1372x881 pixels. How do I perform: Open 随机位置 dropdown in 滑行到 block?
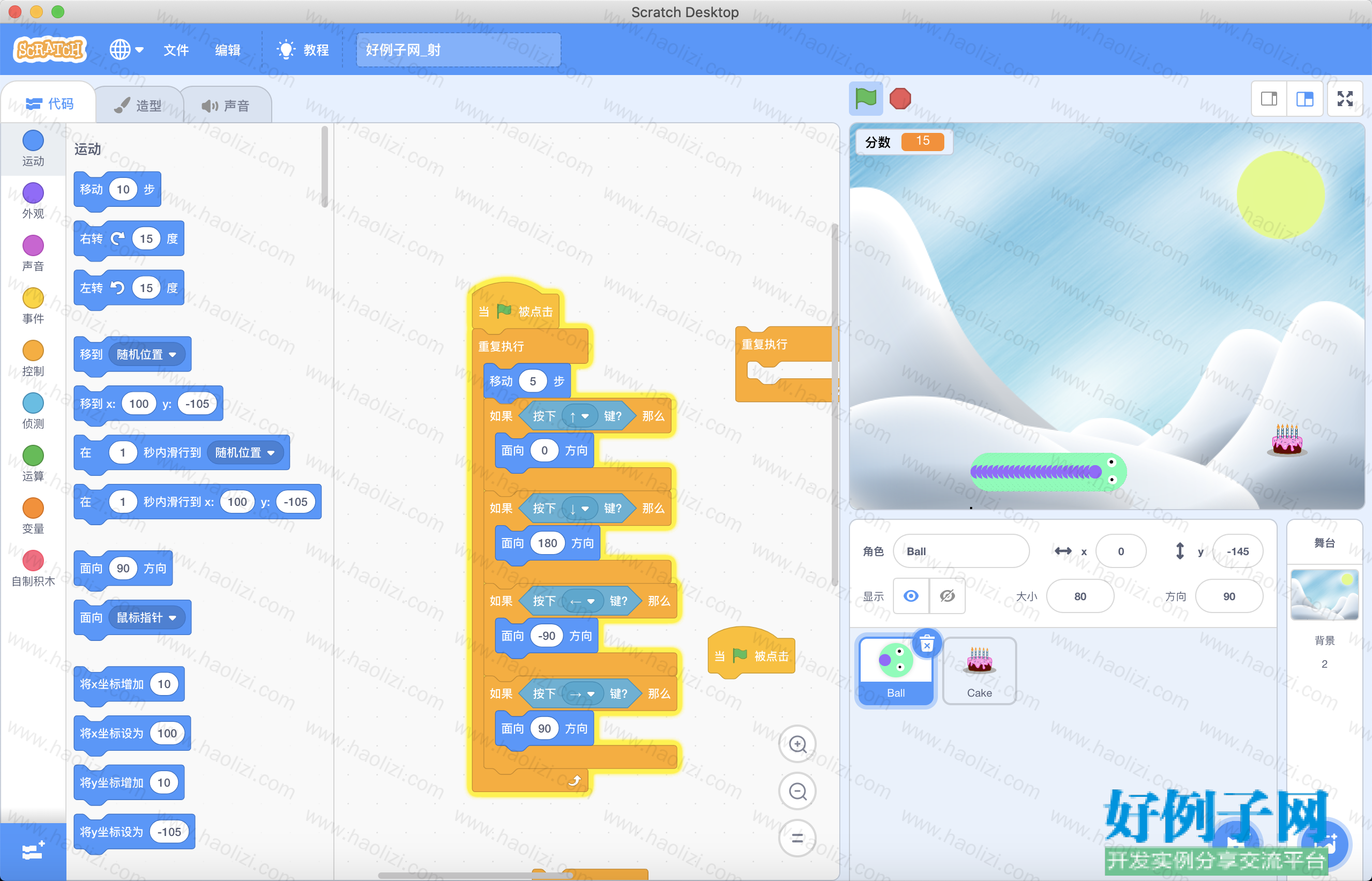(x=245, y=452)
